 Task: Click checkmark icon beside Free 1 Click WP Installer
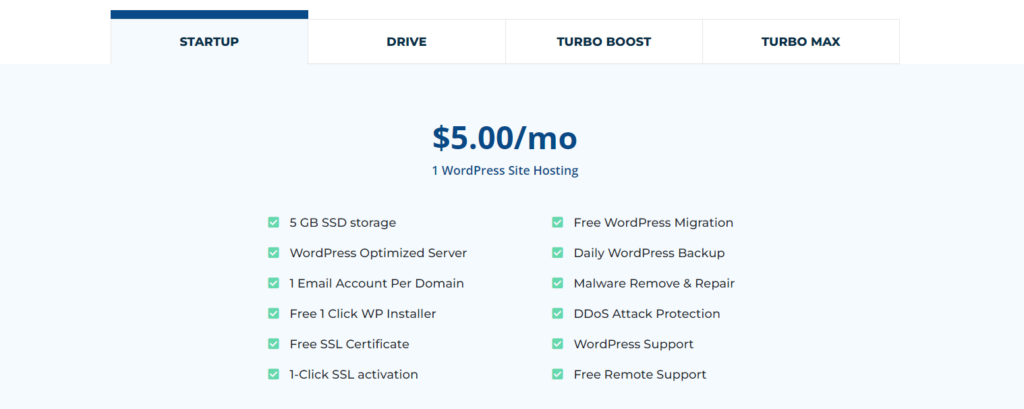[x=274, y=314]
